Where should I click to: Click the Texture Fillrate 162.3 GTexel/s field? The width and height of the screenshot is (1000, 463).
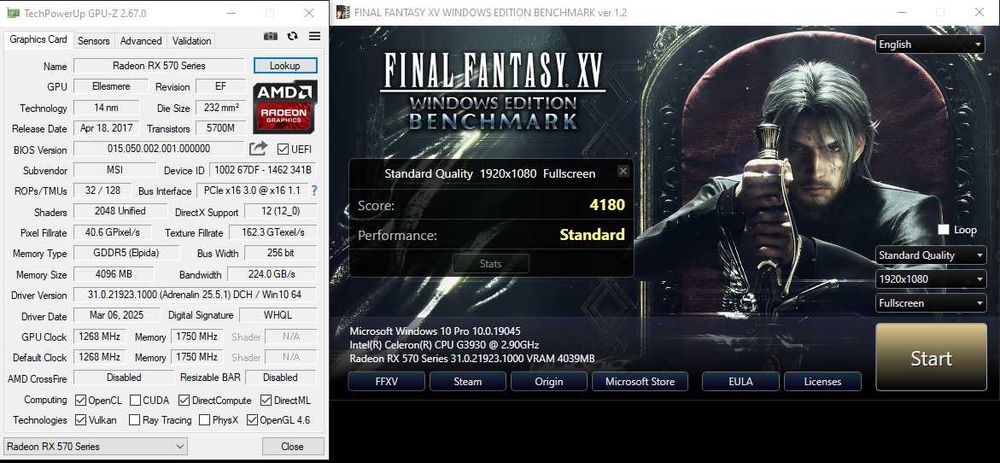coord(273,232)
